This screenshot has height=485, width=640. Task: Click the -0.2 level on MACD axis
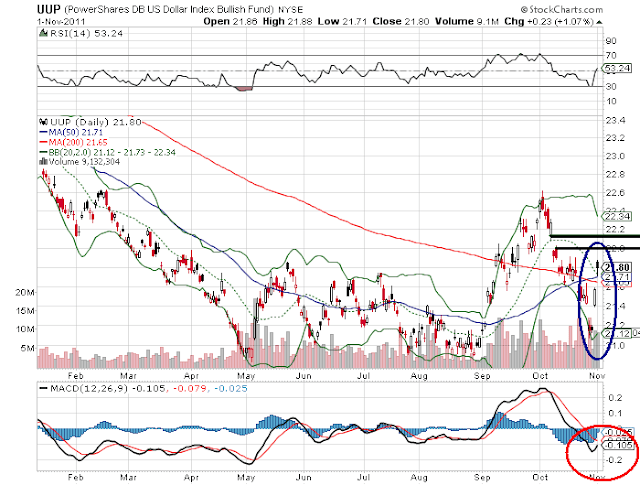point(614,460)
